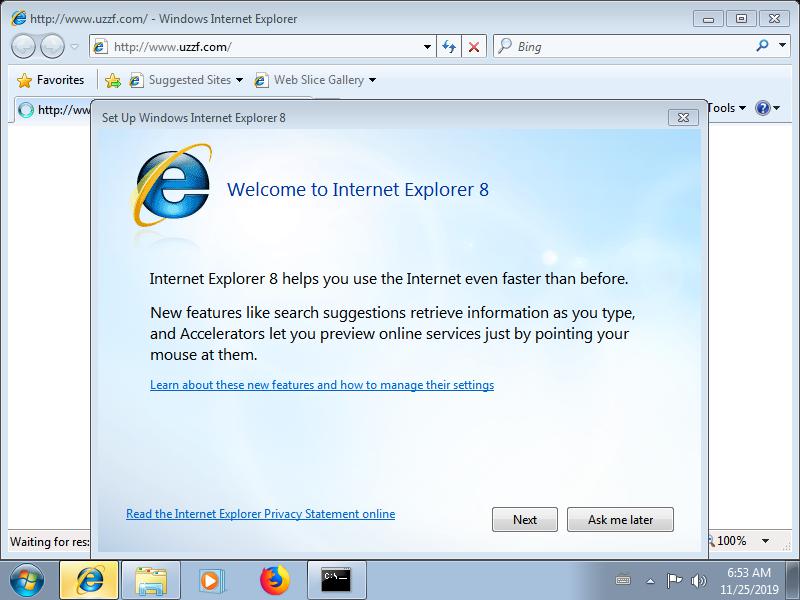Image resolution: width=800 pixels, height=600 pixels.
Task: Click the Next button
Action: pos(525,519)
